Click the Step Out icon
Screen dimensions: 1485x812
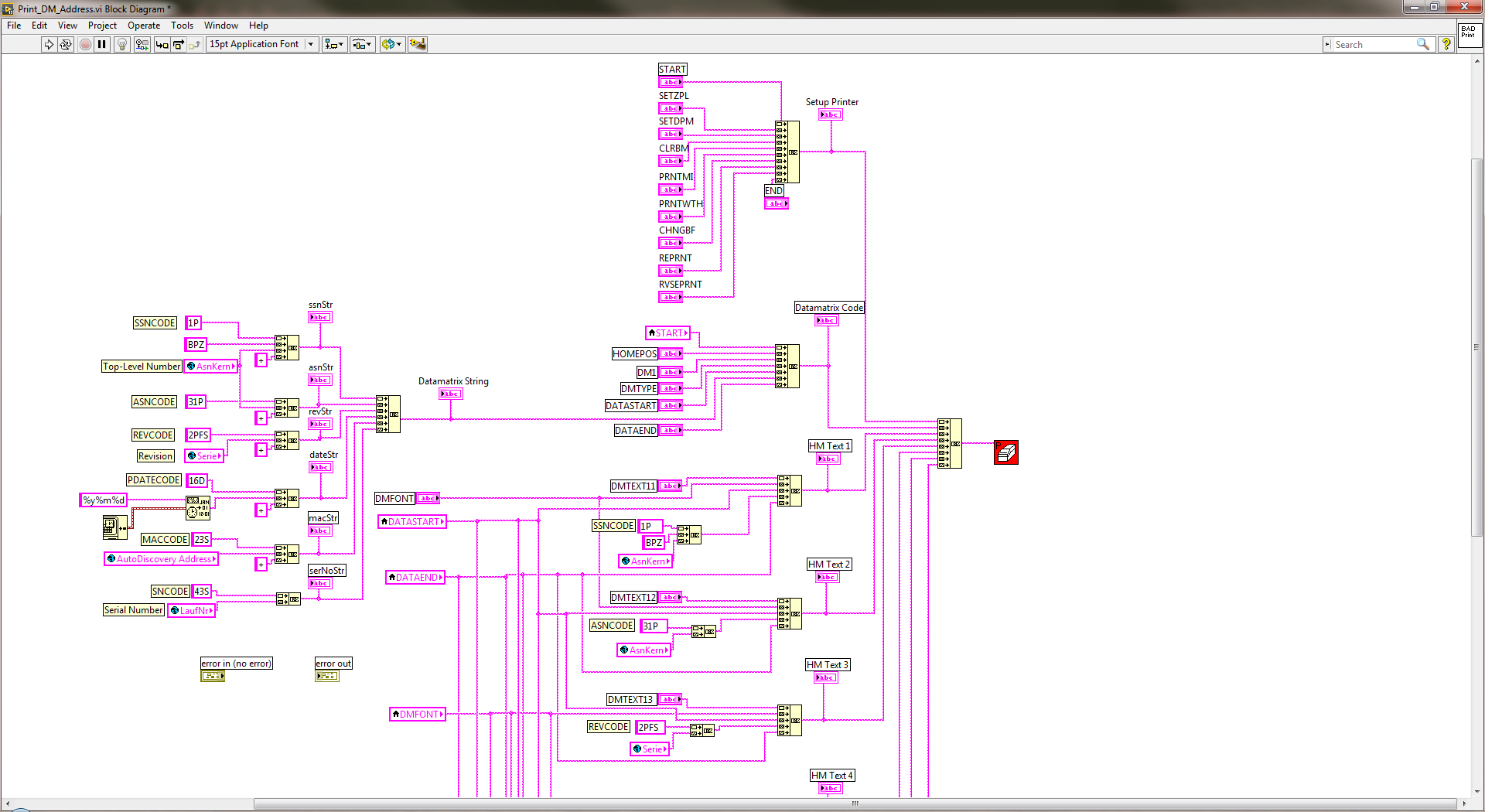pyautogui.click(x=195, y=44)
